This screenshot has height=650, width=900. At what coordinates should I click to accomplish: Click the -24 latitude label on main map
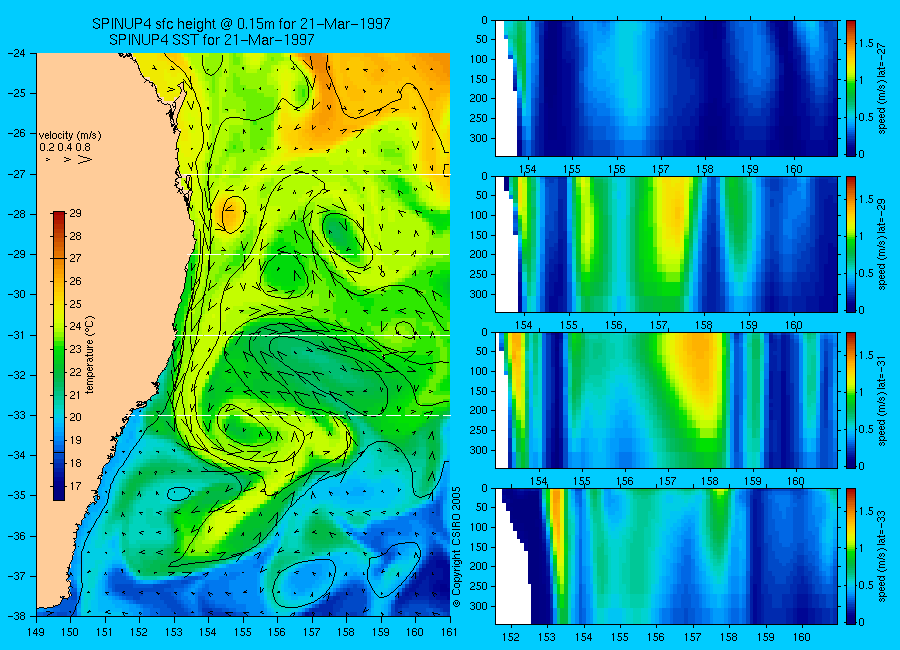(x=16, y=53)
